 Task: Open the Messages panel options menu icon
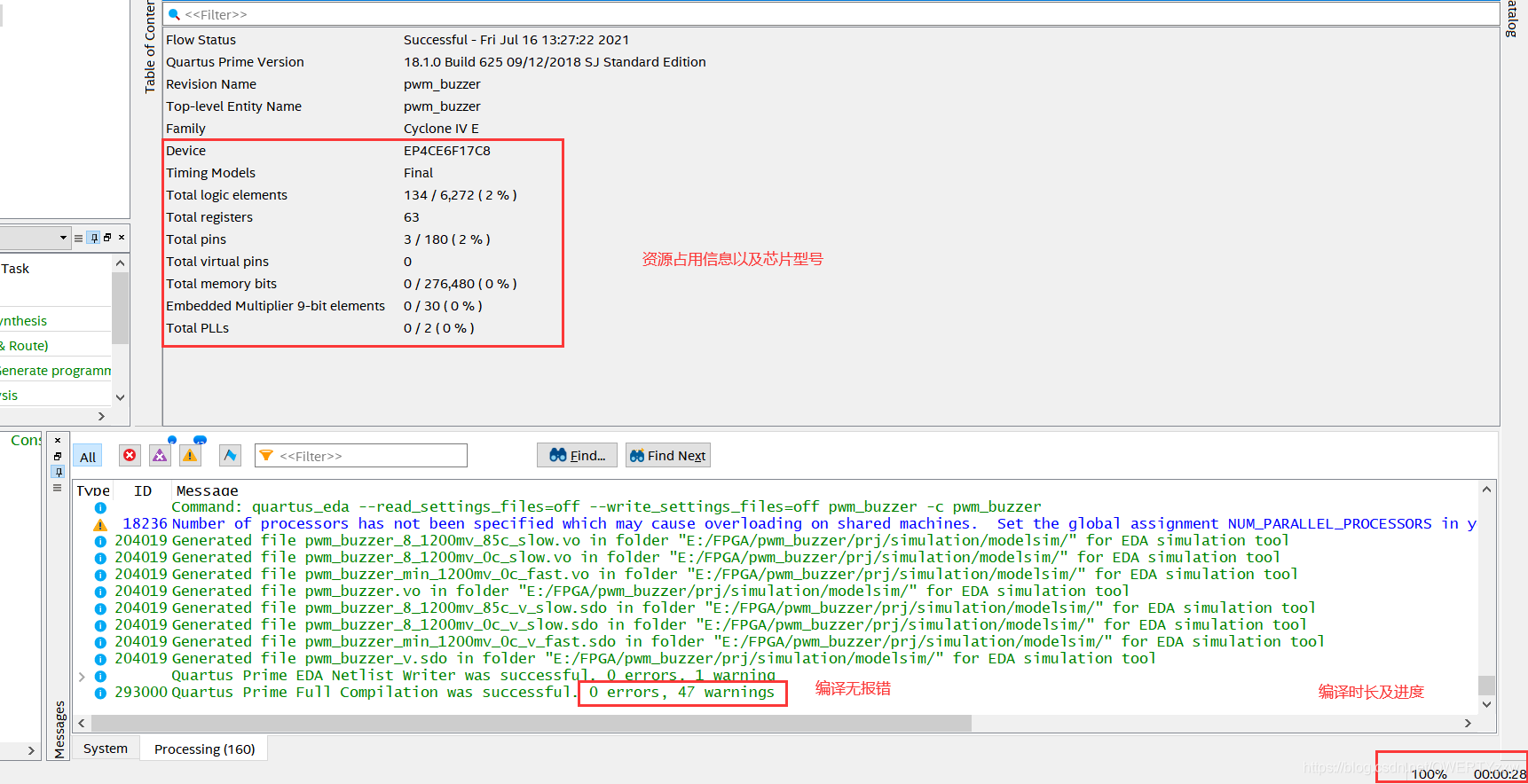[58, 488]
